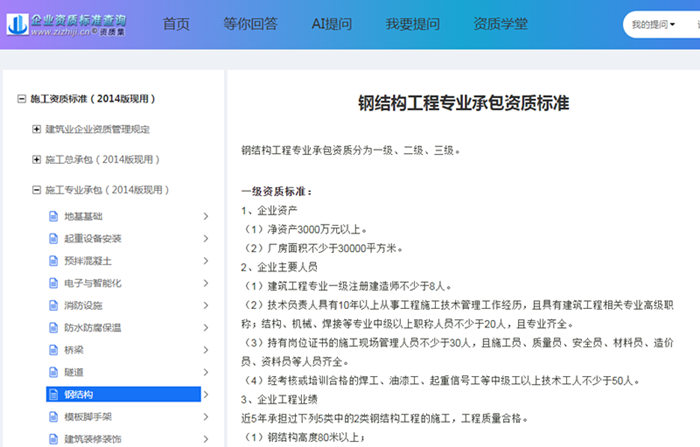Click the heading 钢结构工程专业承包资质标准

click(x=463, y=103)
